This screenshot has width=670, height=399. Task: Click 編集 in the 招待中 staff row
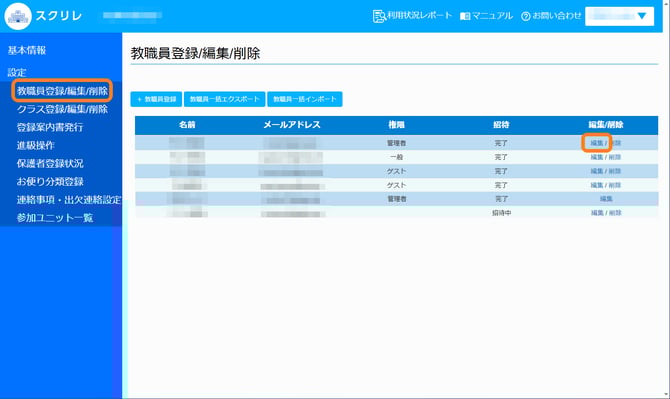pos(597,213)
